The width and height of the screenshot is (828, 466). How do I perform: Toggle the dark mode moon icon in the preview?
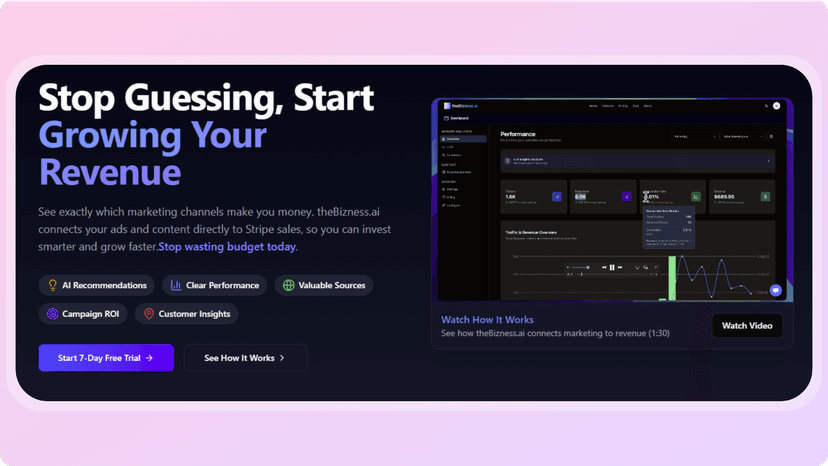point(766,106)
